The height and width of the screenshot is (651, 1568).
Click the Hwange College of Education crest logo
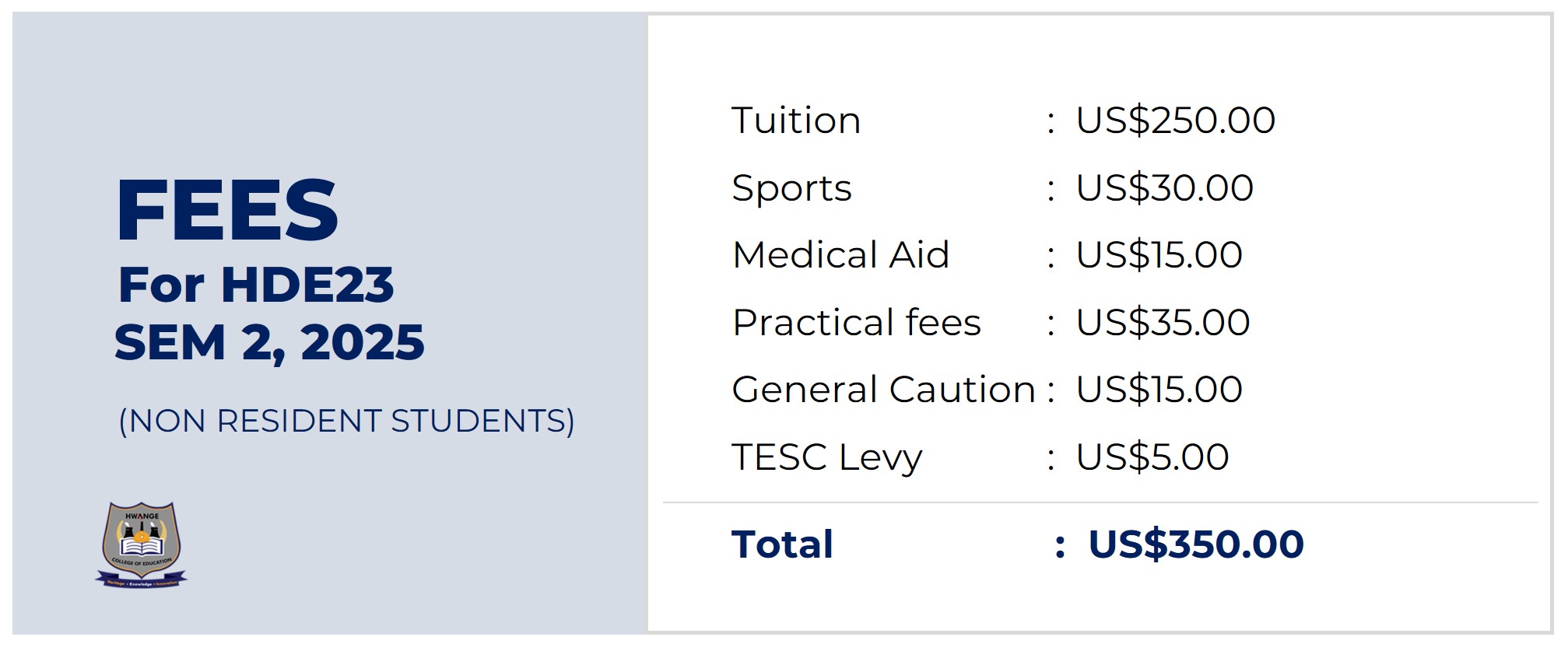(x=142, y=544)
